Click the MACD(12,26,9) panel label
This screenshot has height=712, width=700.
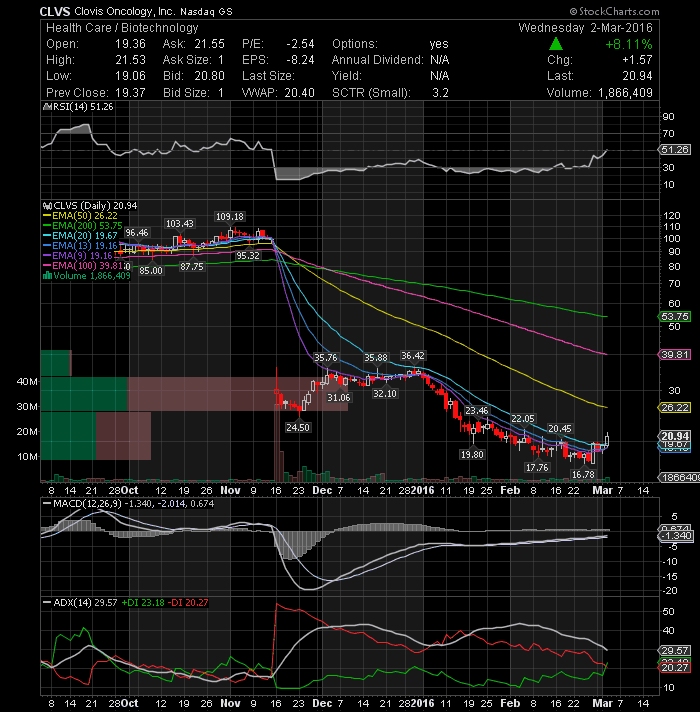tap(87, 504)
